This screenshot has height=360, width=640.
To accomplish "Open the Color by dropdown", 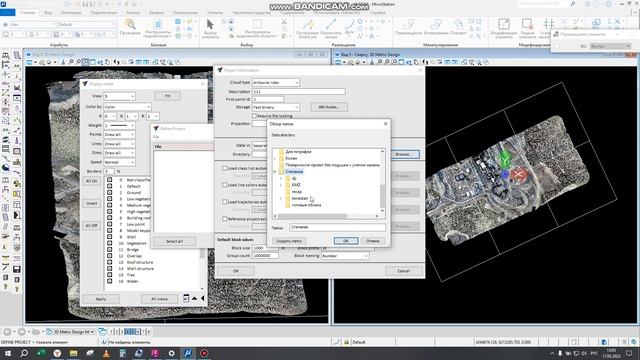I will point(127,107).
